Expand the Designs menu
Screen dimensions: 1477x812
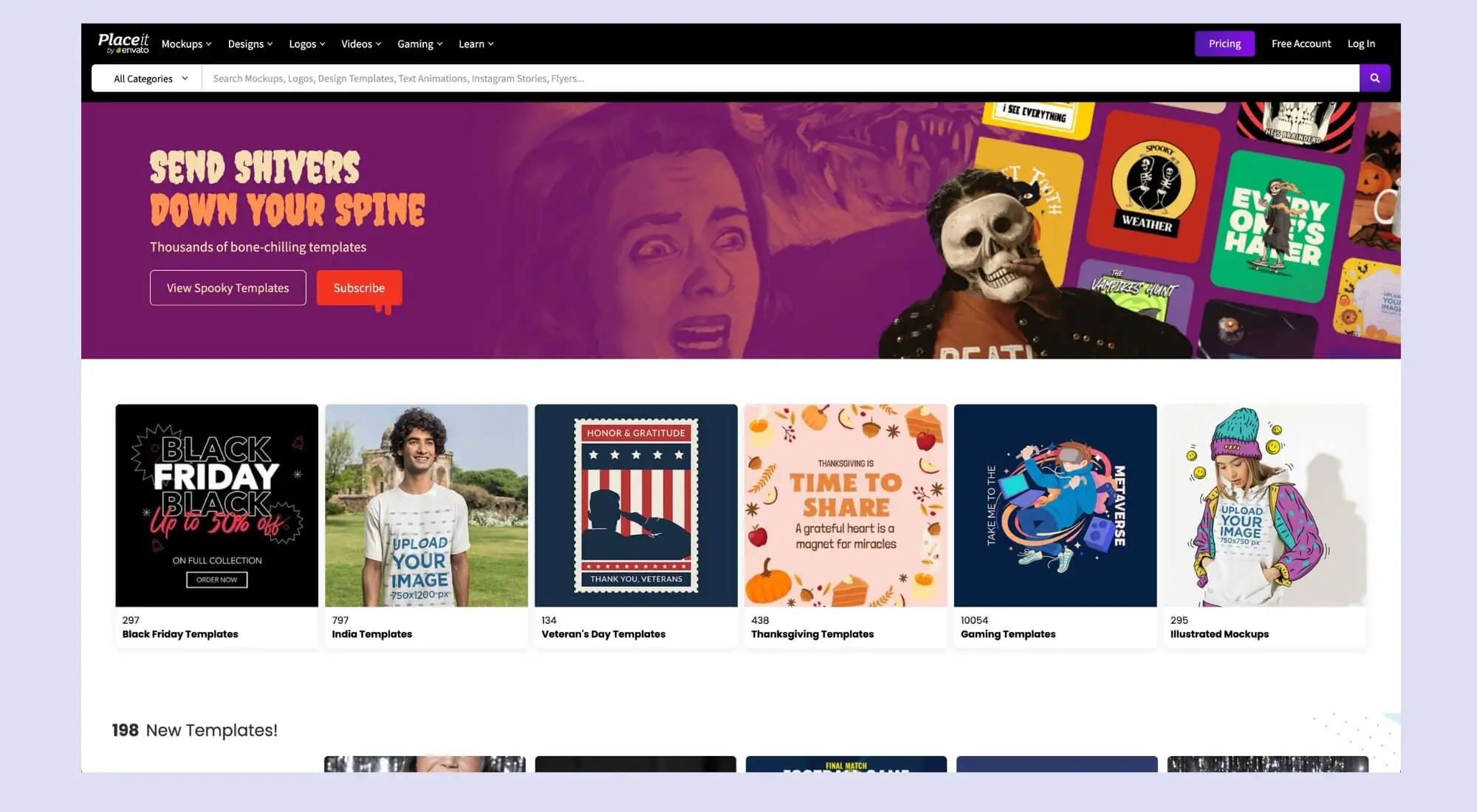[x=250, y=44]
